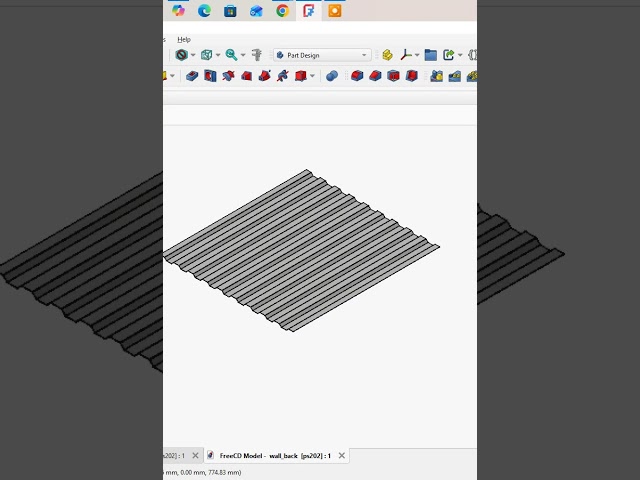
Task: Click the red Subtractive Primitive box icon
Action: click(x=301, y=76)
